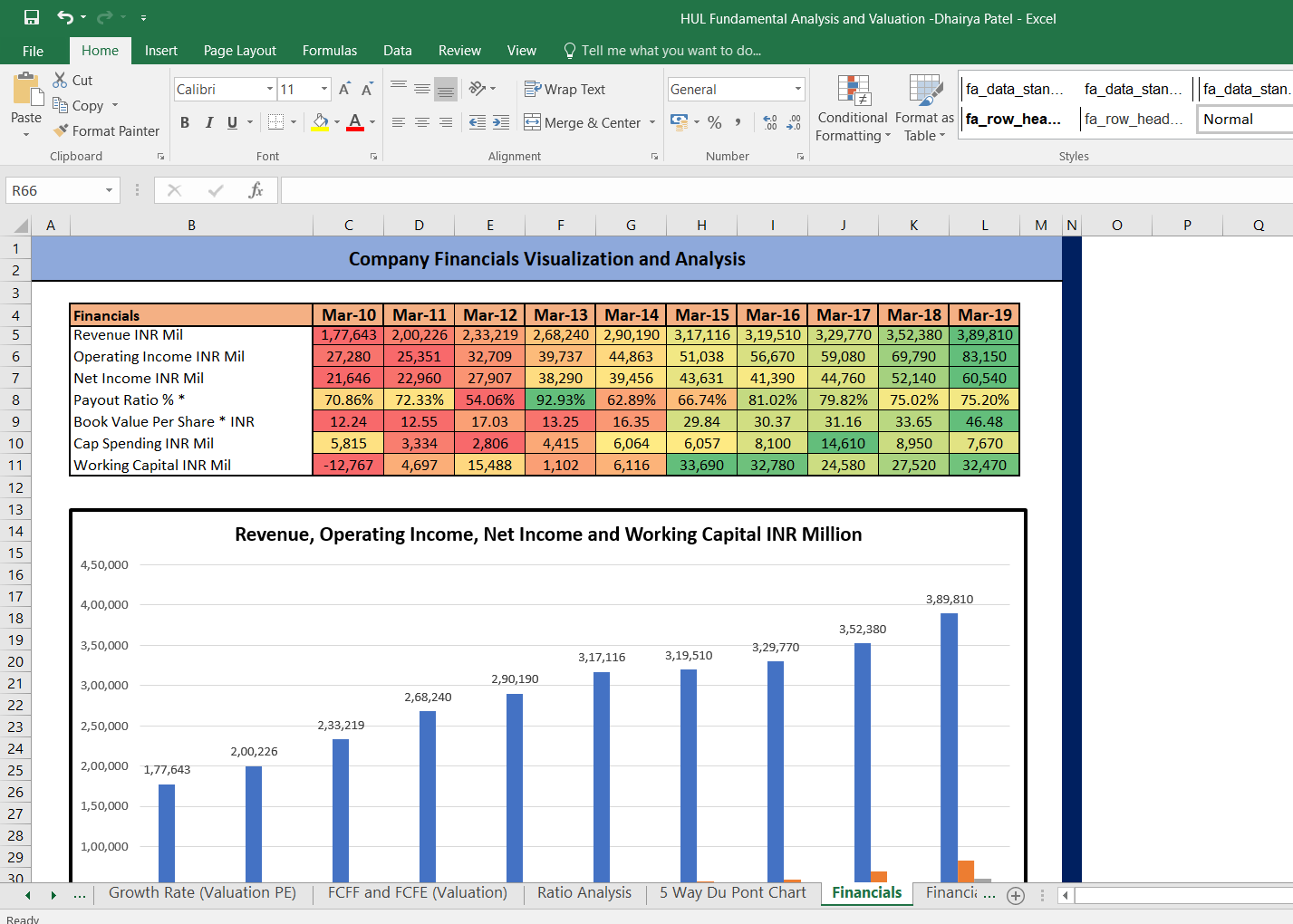
Task: Decrease font size with the smaller A icon
Action: click(x=367, y=89)
